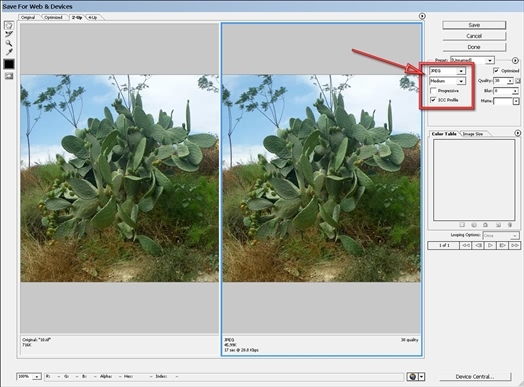
Task: Switch to the 4-Up tab
Action: click(93, 17)
